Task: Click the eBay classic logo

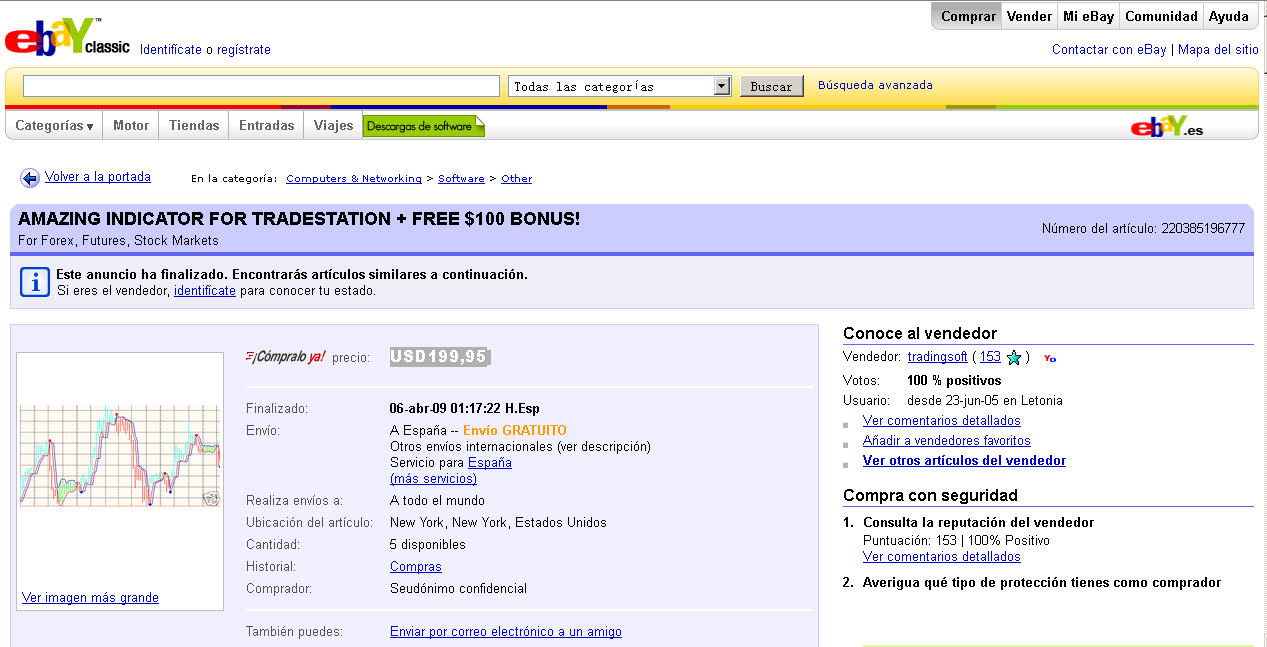Action: [x=67, y=38]
